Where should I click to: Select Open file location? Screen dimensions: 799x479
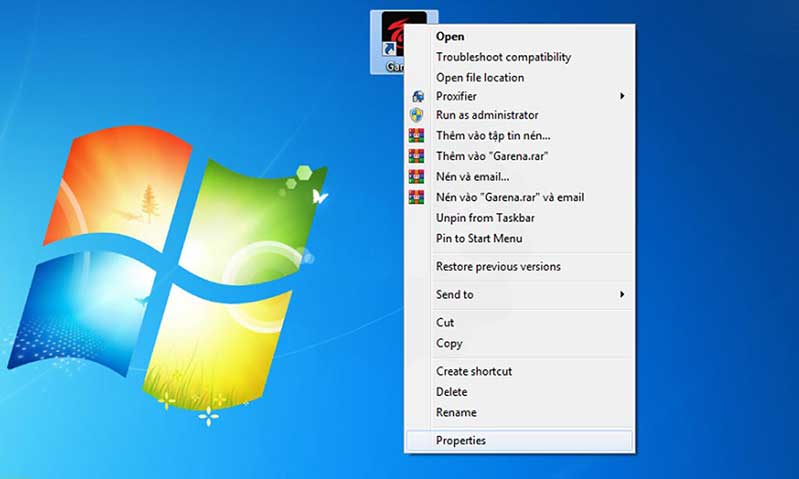click(480, 77)
